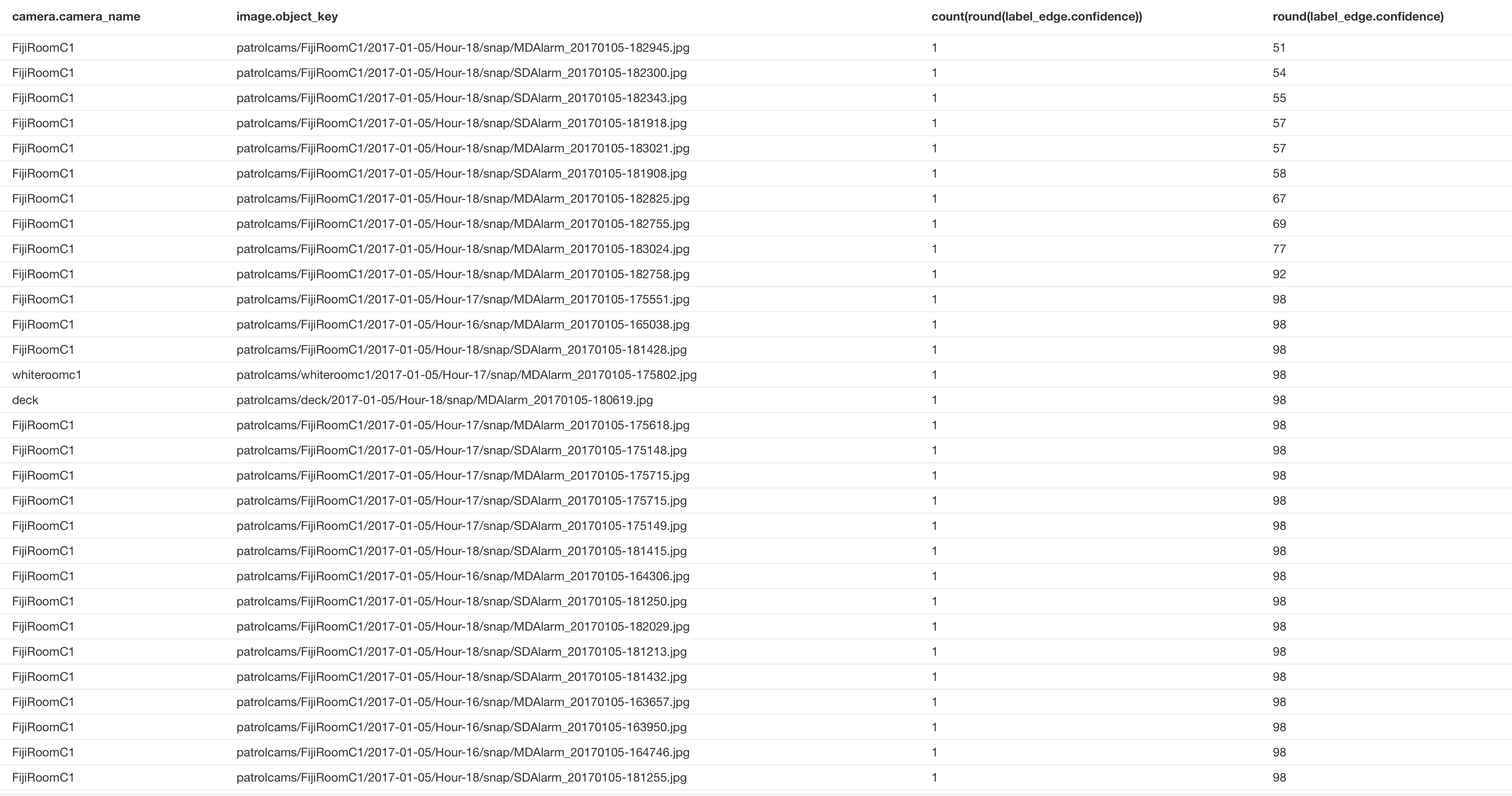
Task: Select object key ending SDAlarm_20170105-181908.jpg
Action: 461,174
